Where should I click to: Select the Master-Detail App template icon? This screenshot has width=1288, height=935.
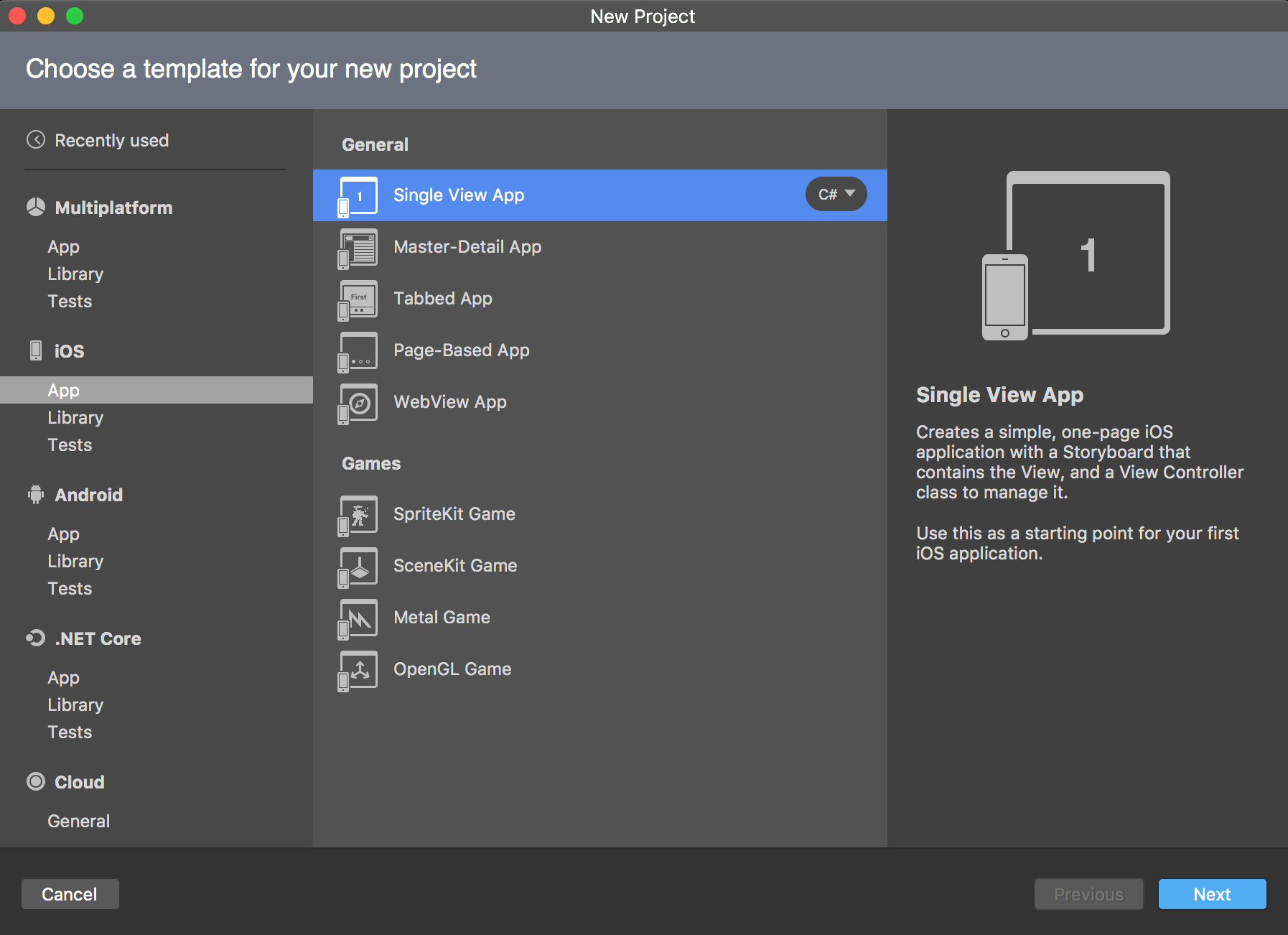coord(358,248)
